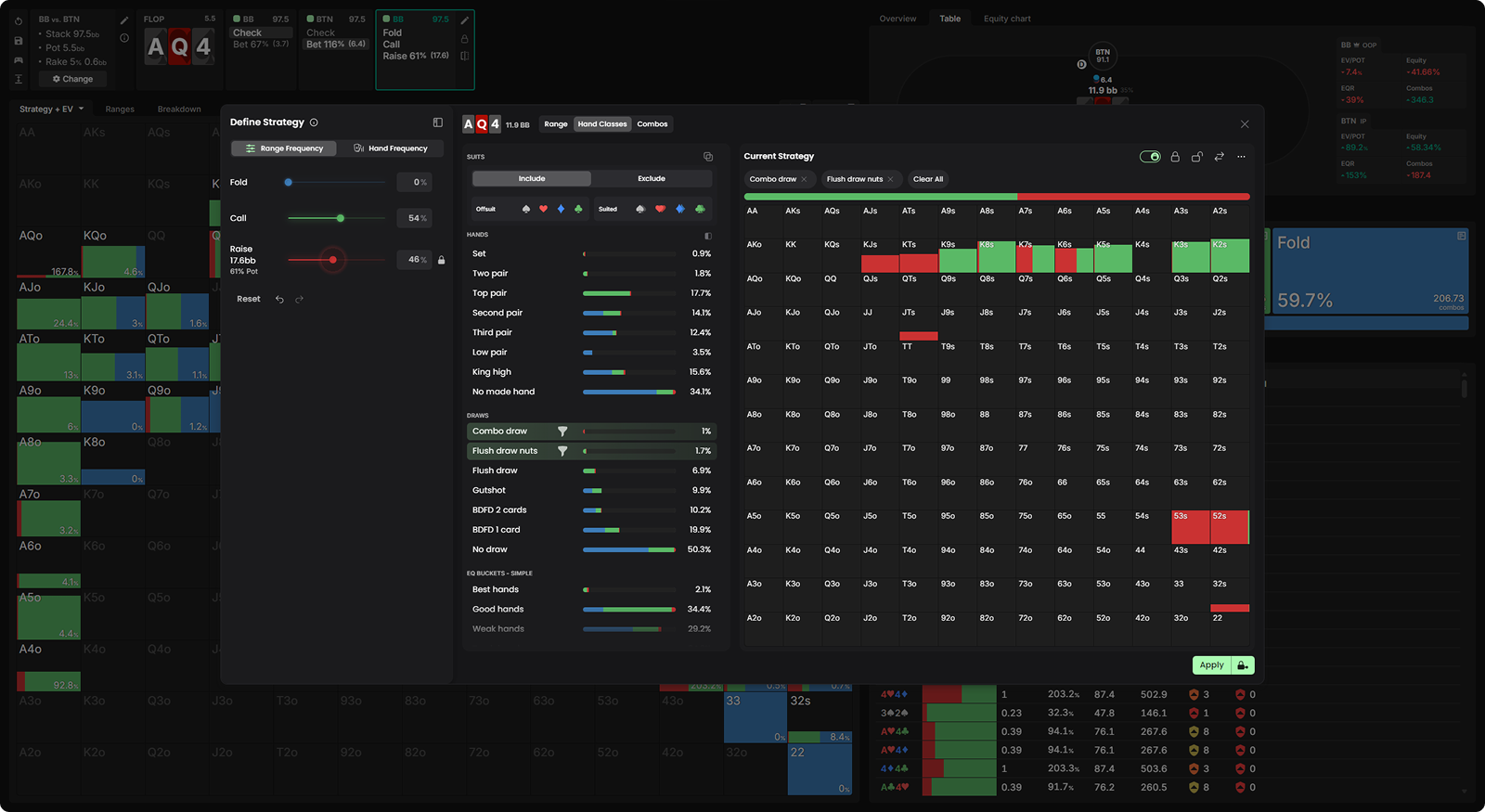Open the Strategy + EV dropdown
The height and width of the screenshot is (812, 1485).
coord(52,109)
